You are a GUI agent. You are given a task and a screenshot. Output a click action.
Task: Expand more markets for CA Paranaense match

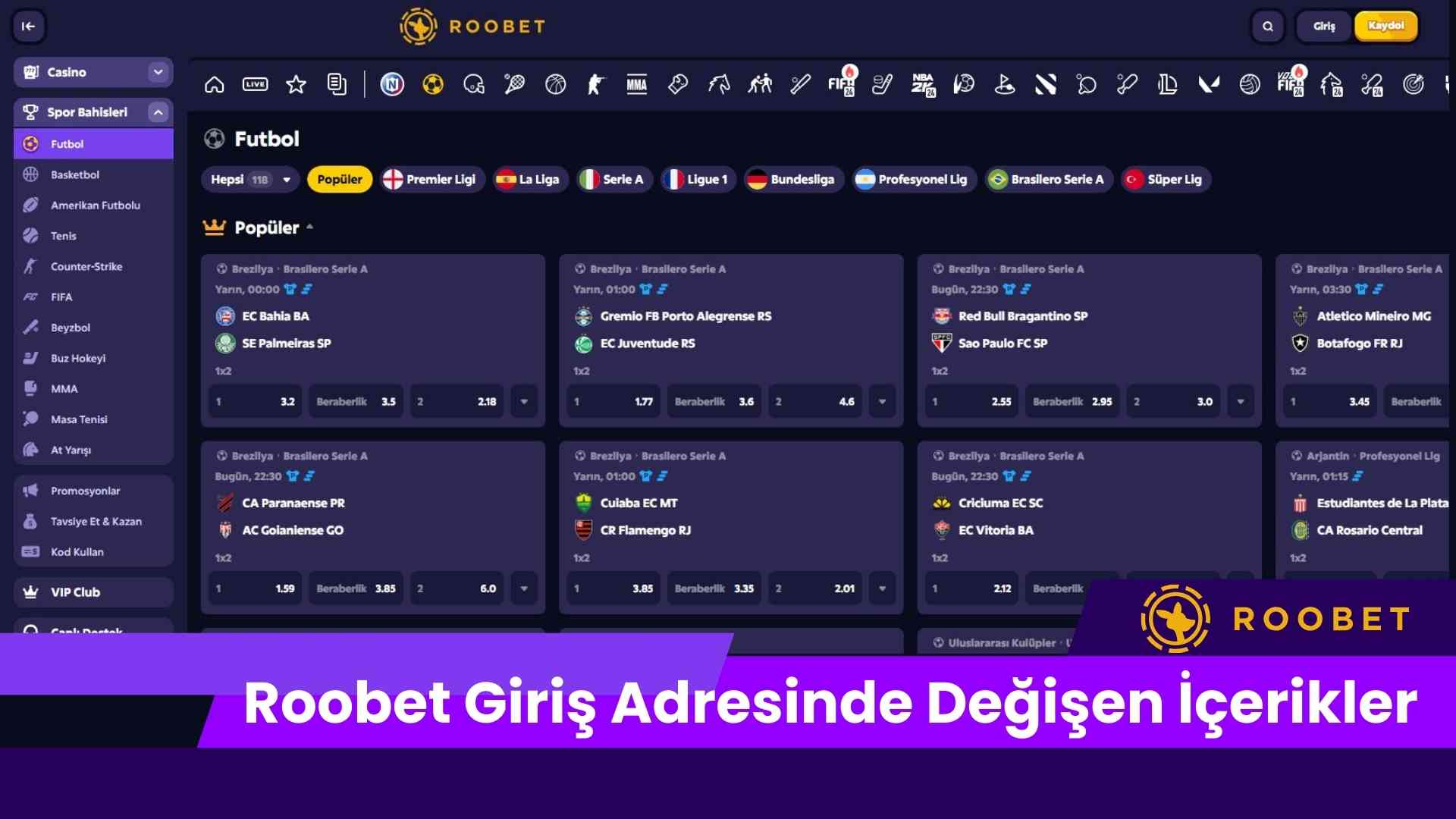(524, 588)
